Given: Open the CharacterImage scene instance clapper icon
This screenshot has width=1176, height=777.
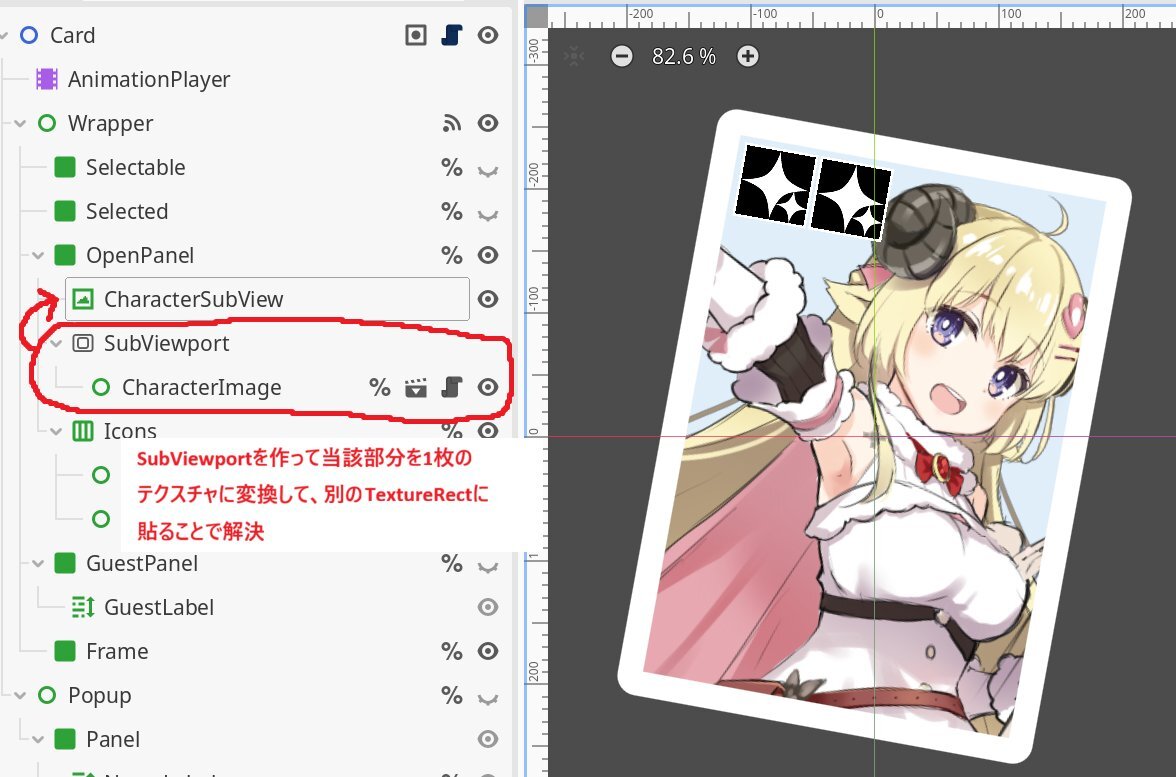Looking at the screenshot, I should point(416,388).
